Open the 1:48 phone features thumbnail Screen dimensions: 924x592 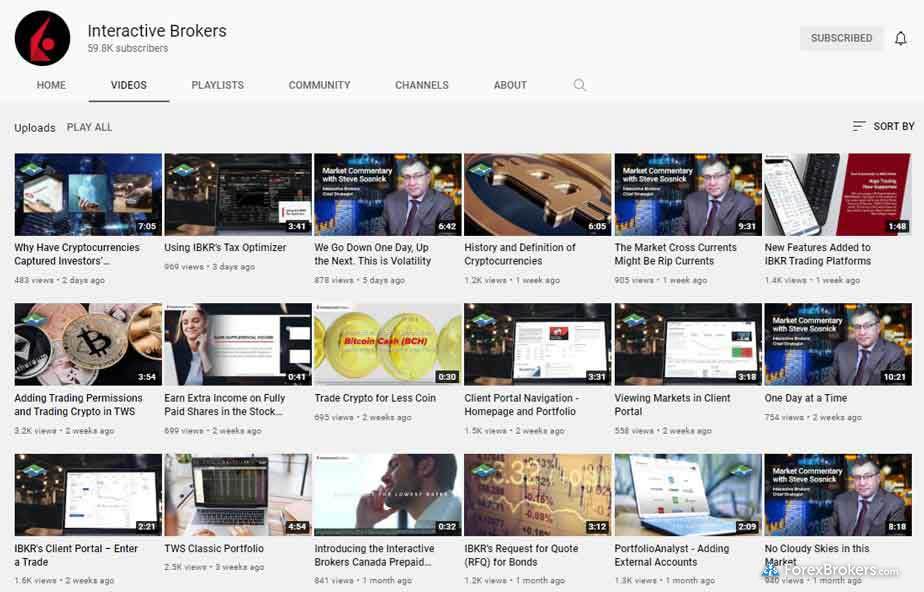(x=838, y=194)
